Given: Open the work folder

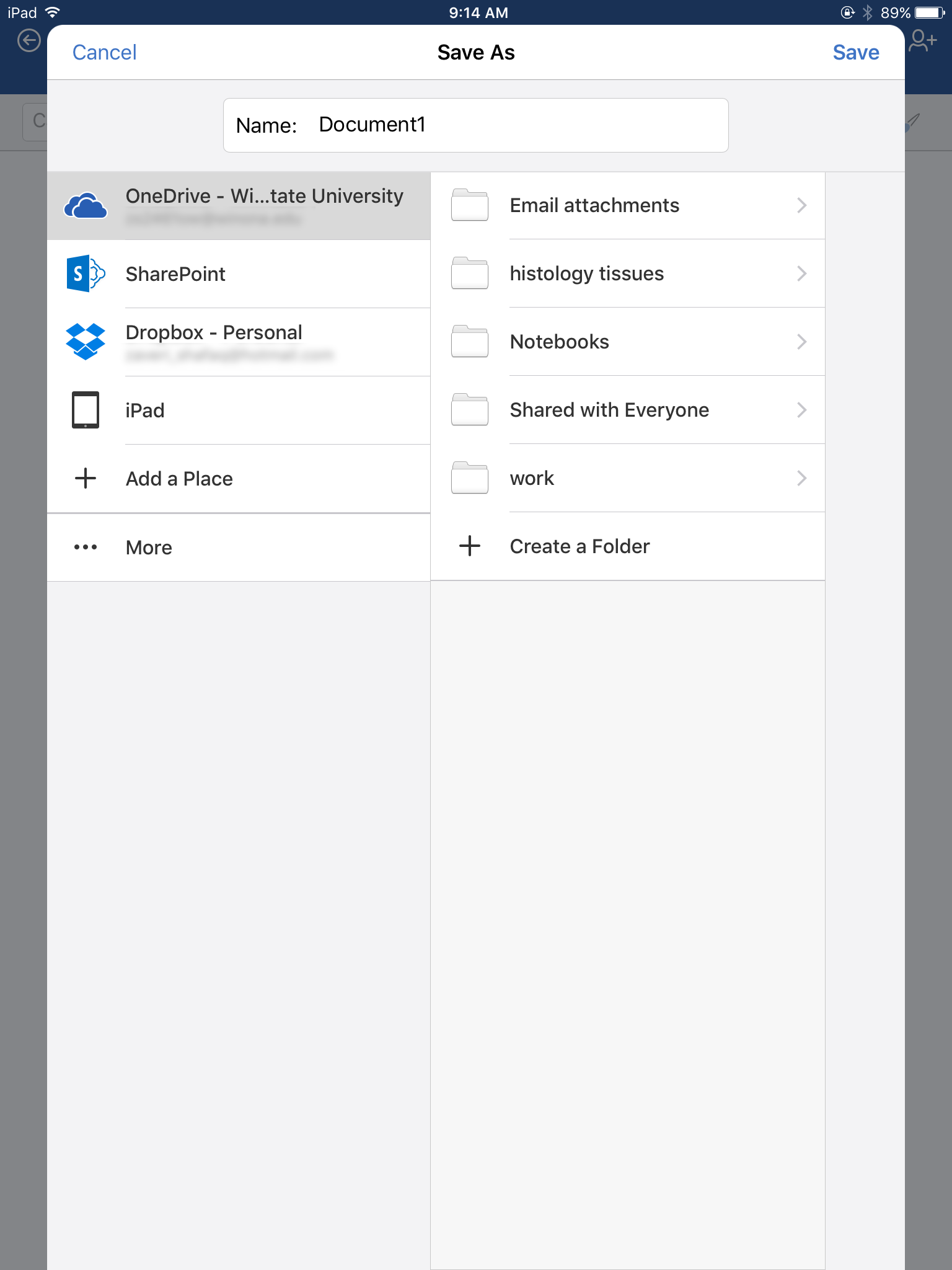Looking at the screenshot, I should pyautogui.click(x=532, y=478).
